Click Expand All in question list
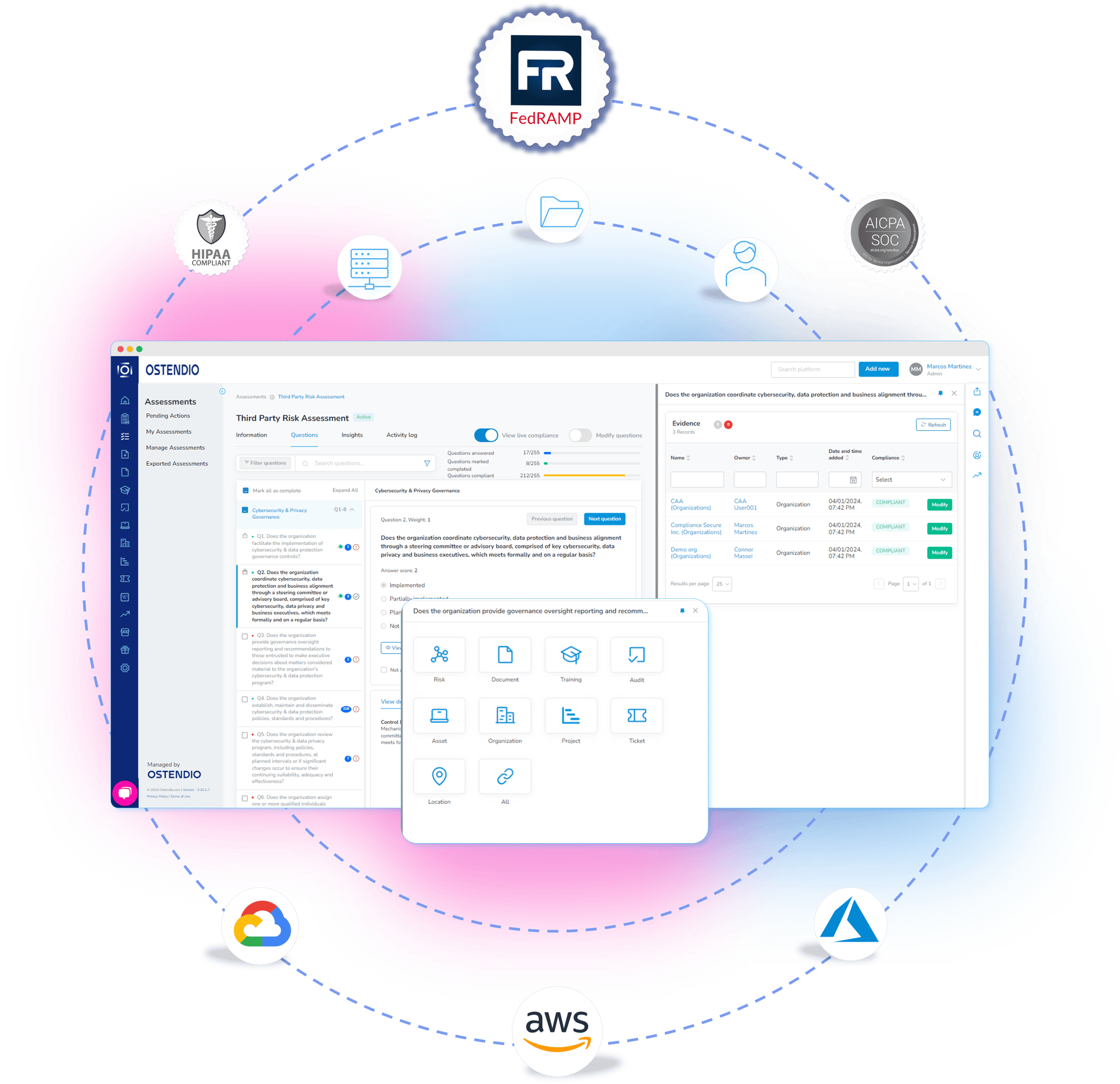 (x=345, y=491)
